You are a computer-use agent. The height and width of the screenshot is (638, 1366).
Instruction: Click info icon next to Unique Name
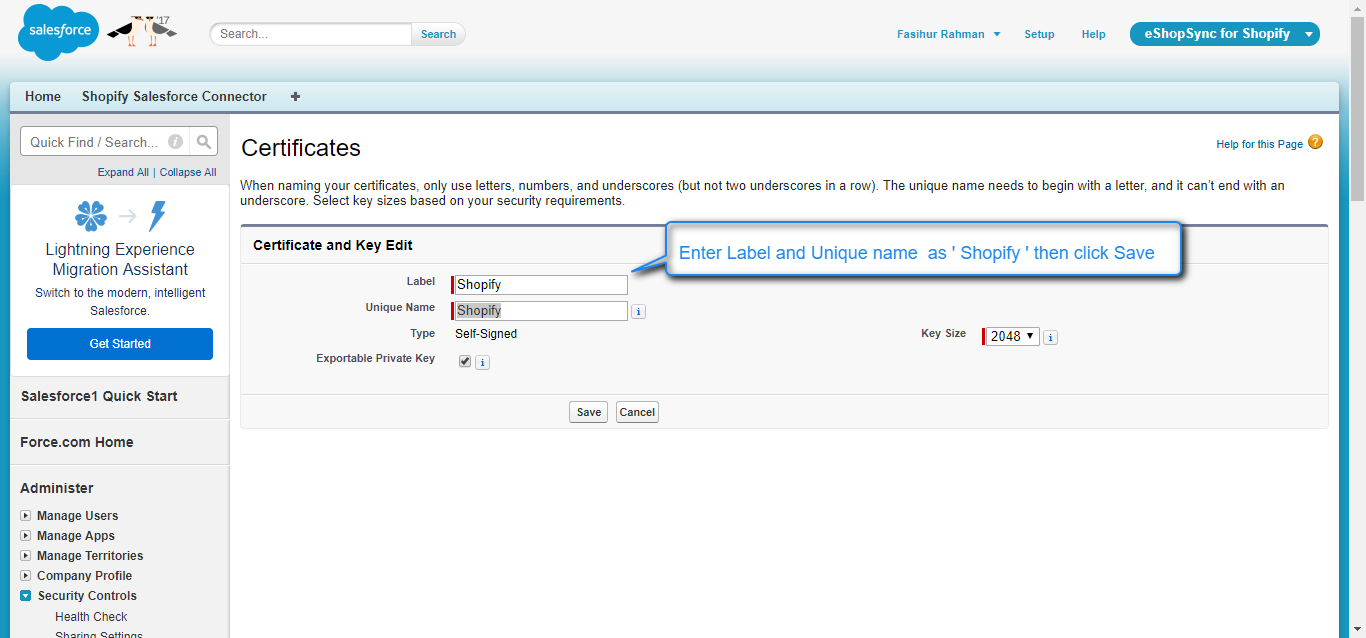(x=639, y=312)
